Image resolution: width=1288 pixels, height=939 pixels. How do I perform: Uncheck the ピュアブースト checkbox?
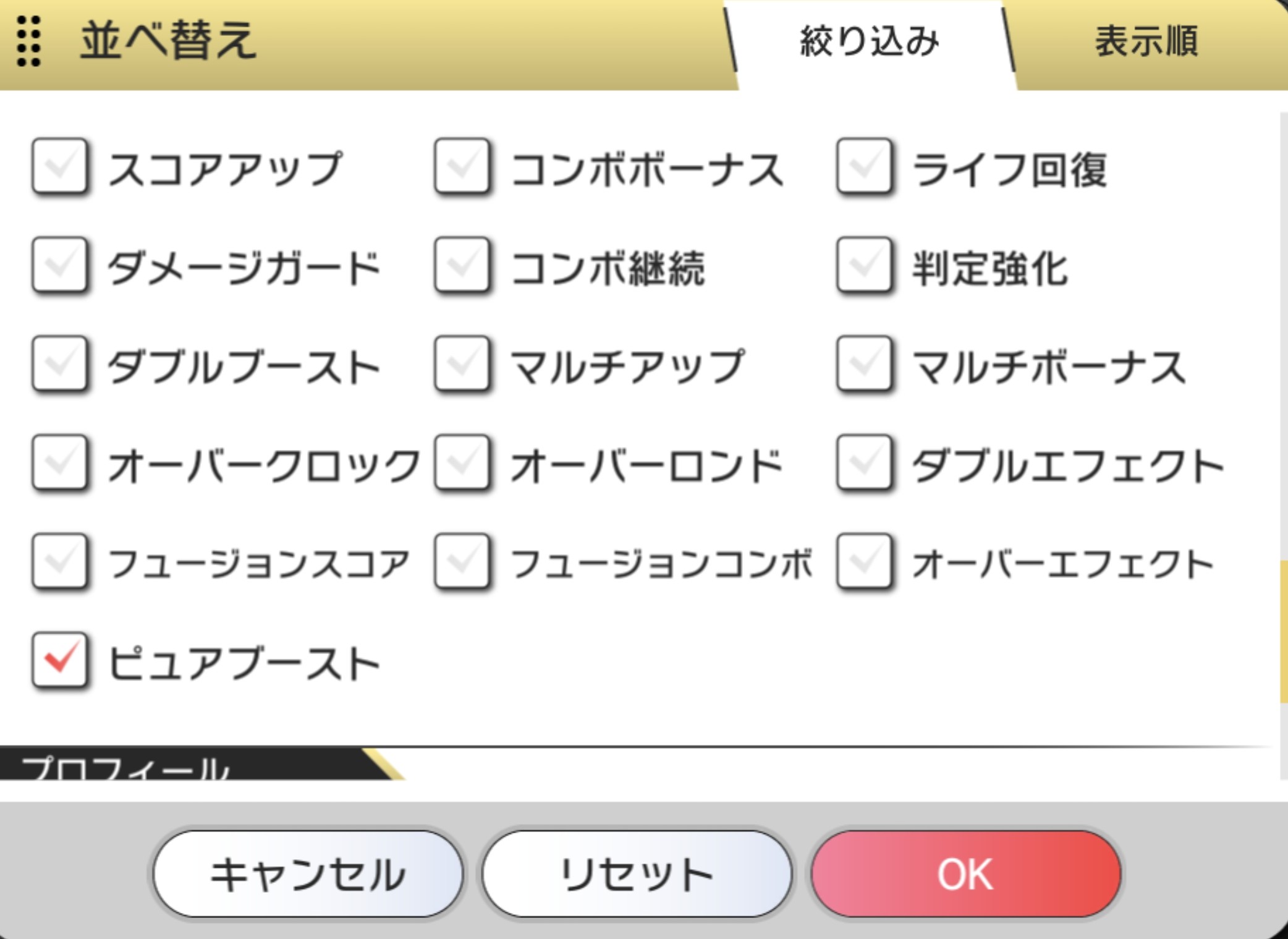tap(59, 660)
